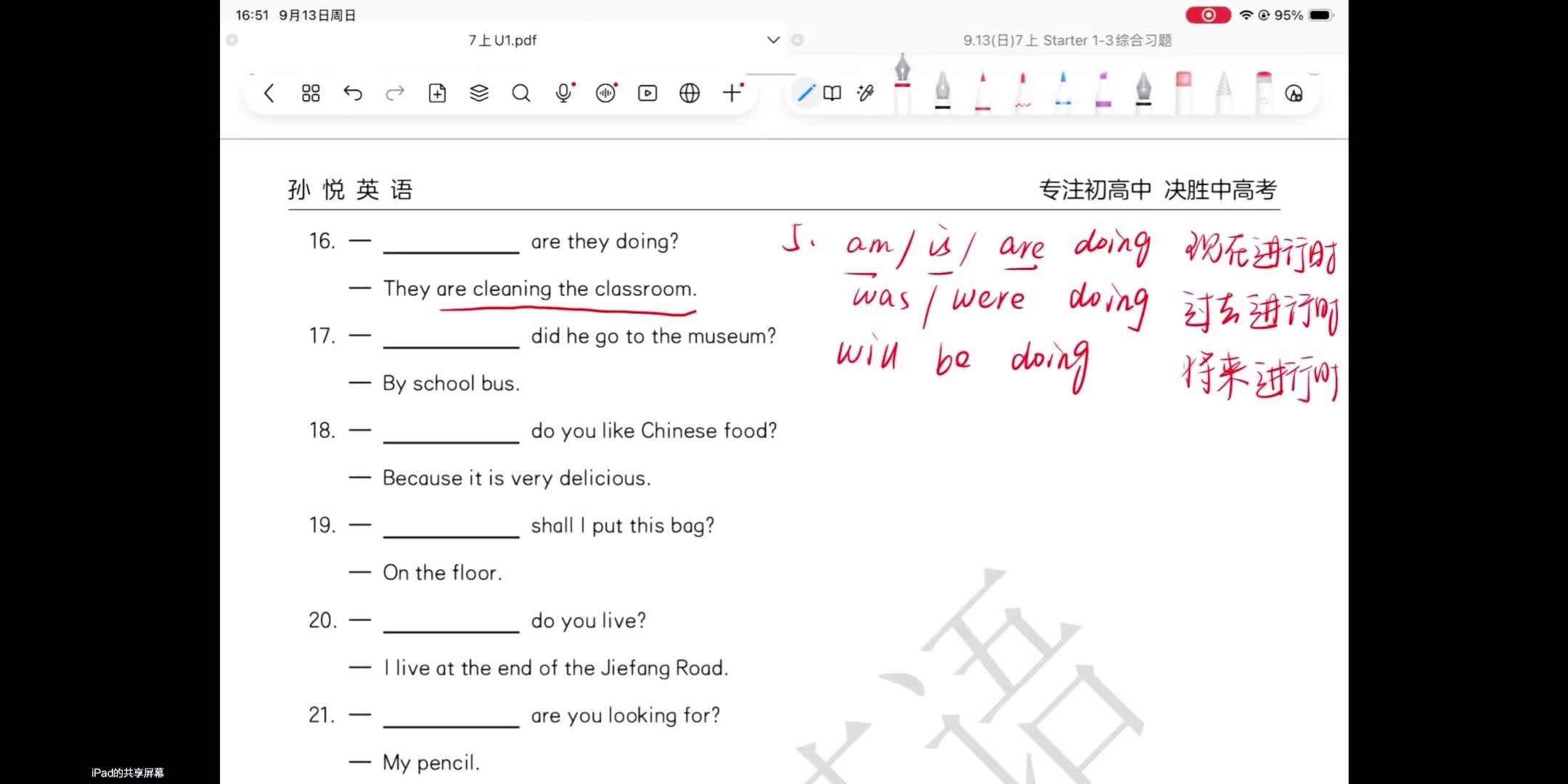Start microphone audio recording

(x=564, y=93)
